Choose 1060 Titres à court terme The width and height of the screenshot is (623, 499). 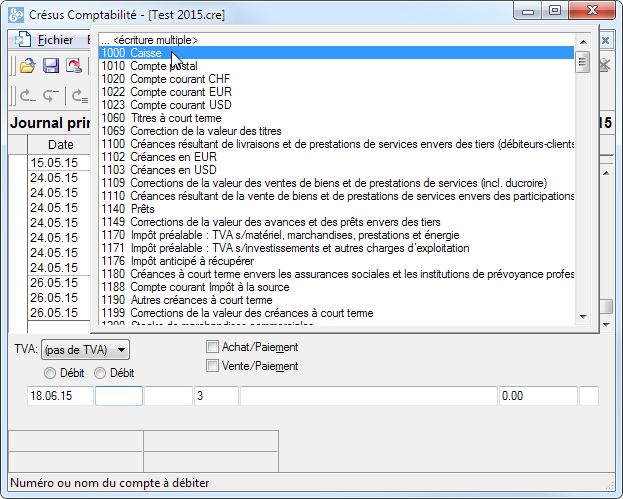click(336, 118)
